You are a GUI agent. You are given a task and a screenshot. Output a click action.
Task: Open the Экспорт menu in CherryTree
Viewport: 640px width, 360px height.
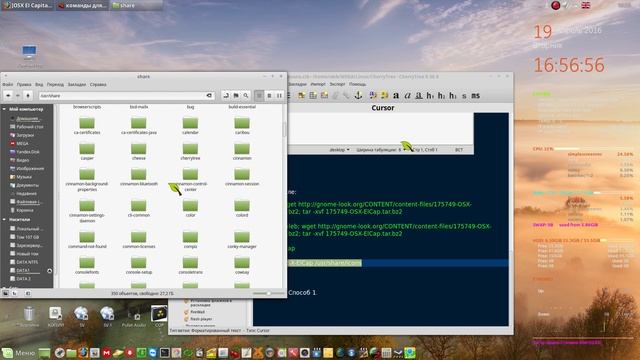pos(338,84)
